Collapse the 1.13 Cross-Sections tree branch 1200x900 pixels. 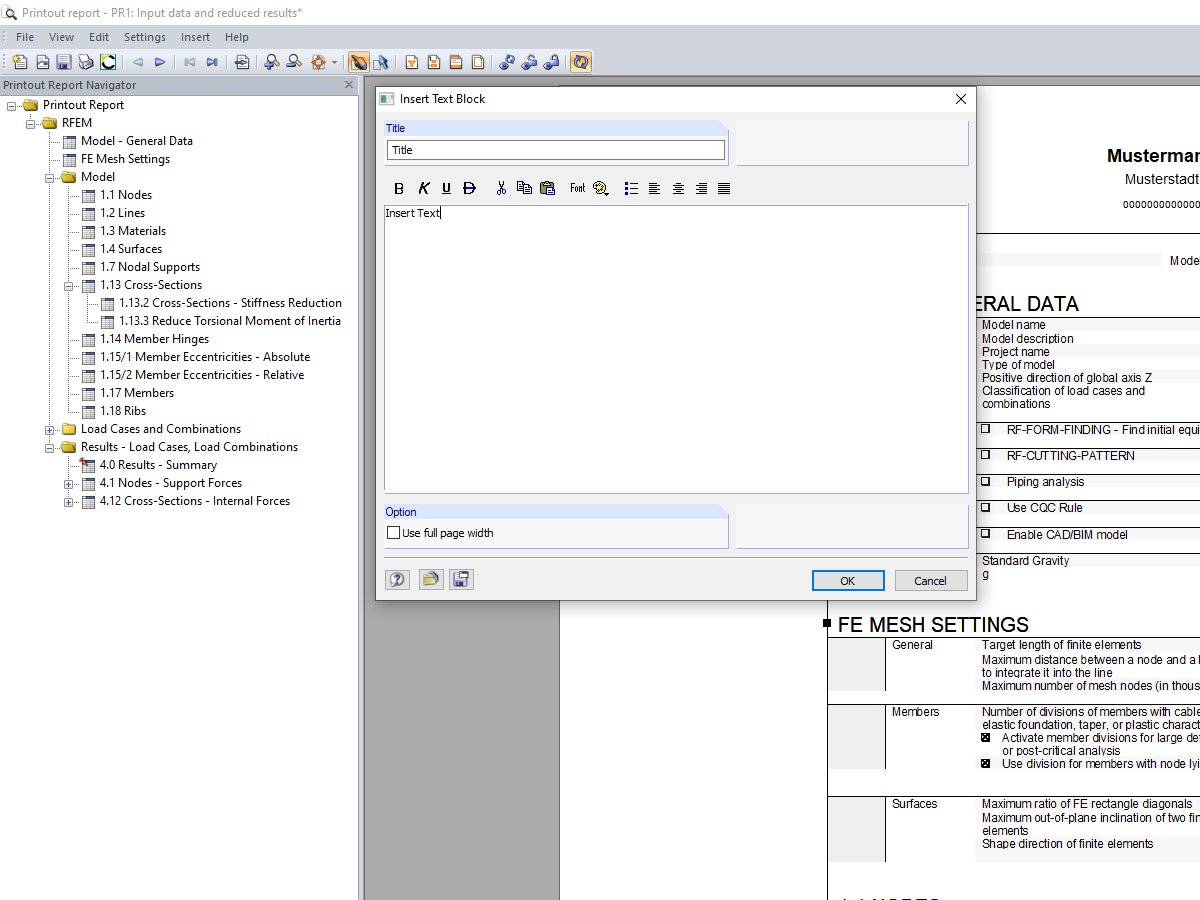click(x=67, y=285)
